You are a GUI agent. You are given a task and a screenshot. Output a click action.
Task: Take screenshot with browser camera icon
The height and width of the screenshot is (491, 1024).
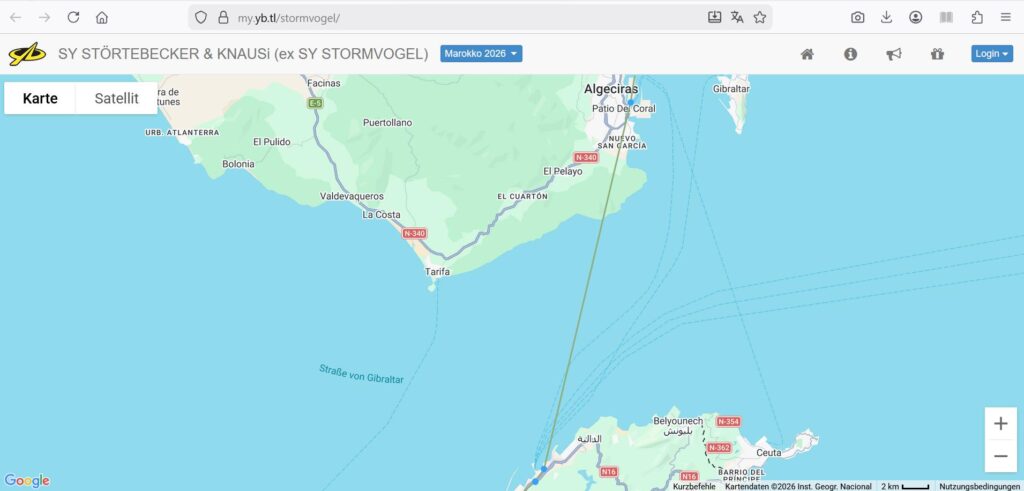858,17
